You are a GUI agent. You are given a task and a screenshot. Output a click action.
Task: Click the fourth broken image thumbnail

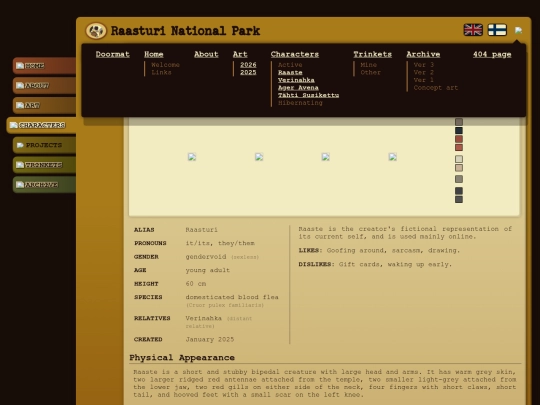tap(393, 157)
